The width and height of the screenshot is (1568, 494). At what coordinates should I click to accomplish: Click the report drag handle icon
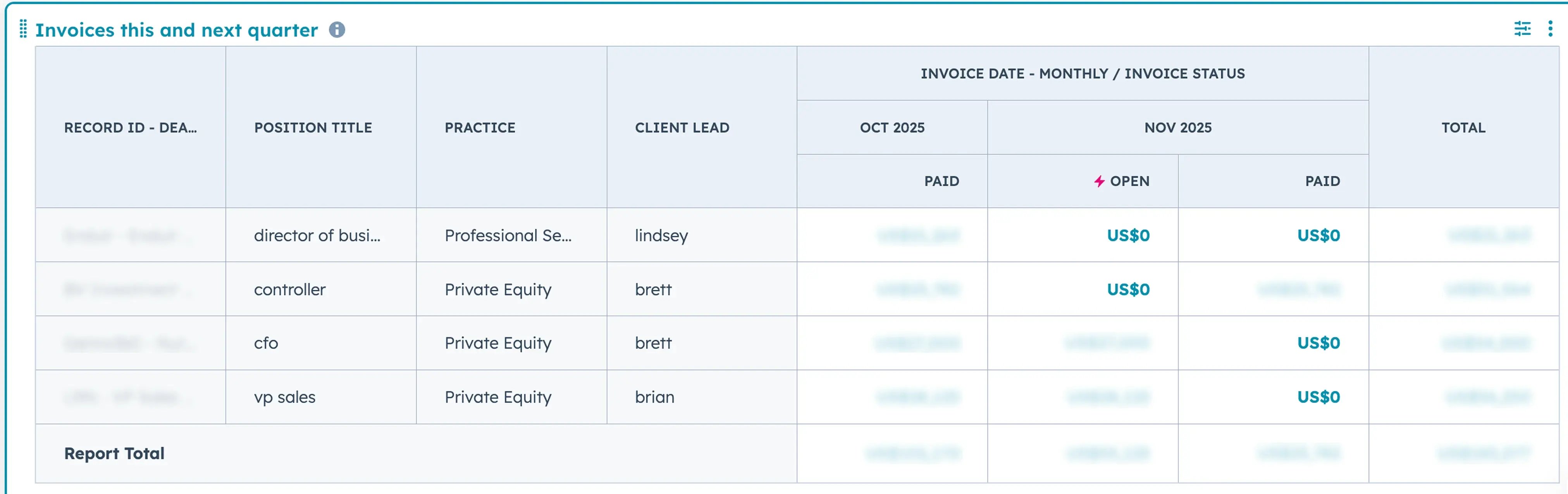click(x=23, y=29)
